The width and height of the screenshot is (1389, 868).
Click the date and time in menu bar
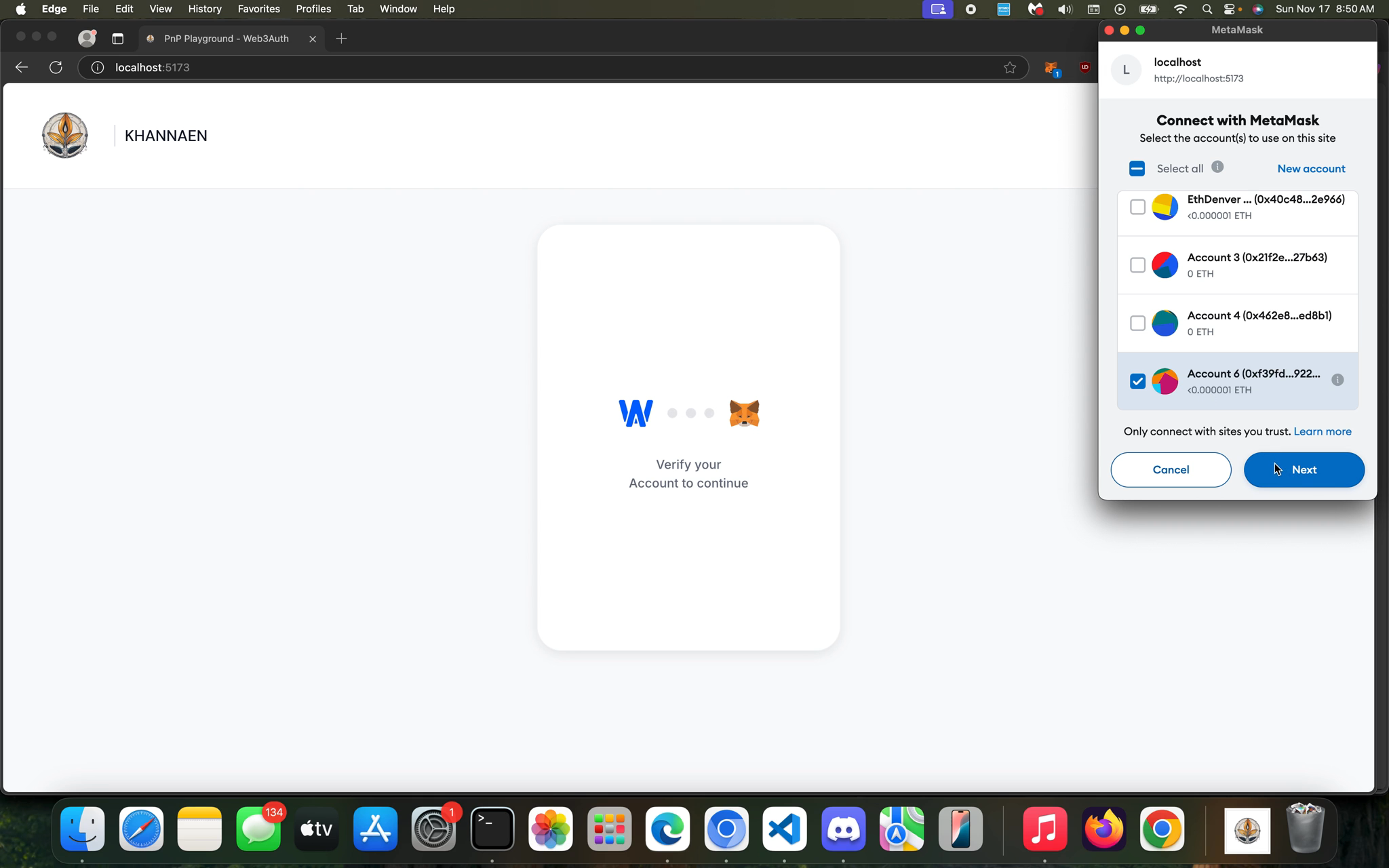tap(1325, 9)
